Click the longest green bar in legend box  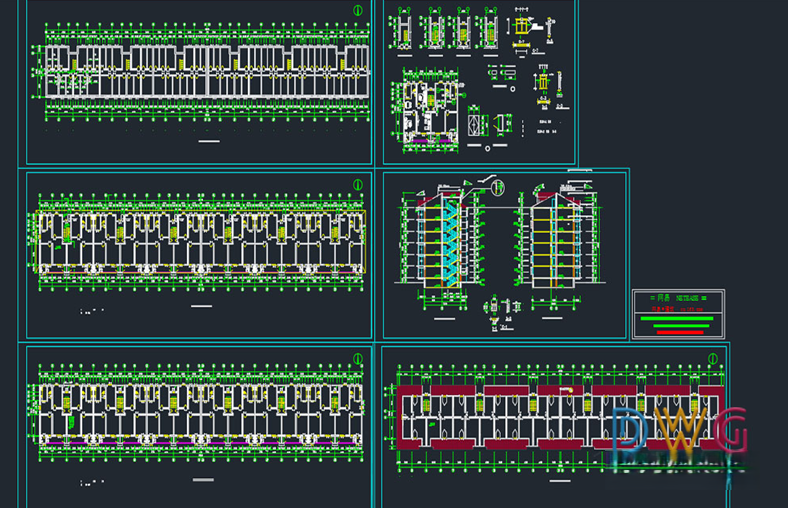(x=677, y=319)
